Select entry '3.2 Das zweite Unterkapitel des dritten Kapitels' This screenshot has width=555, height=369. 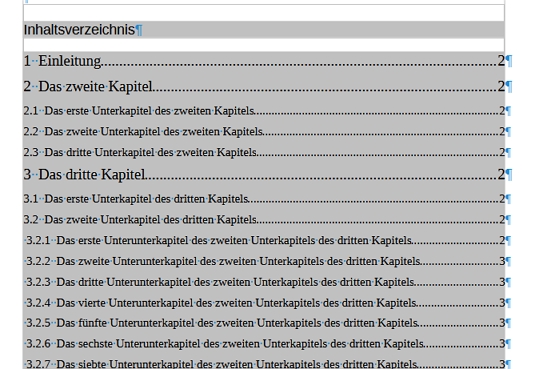click(264, 219)
